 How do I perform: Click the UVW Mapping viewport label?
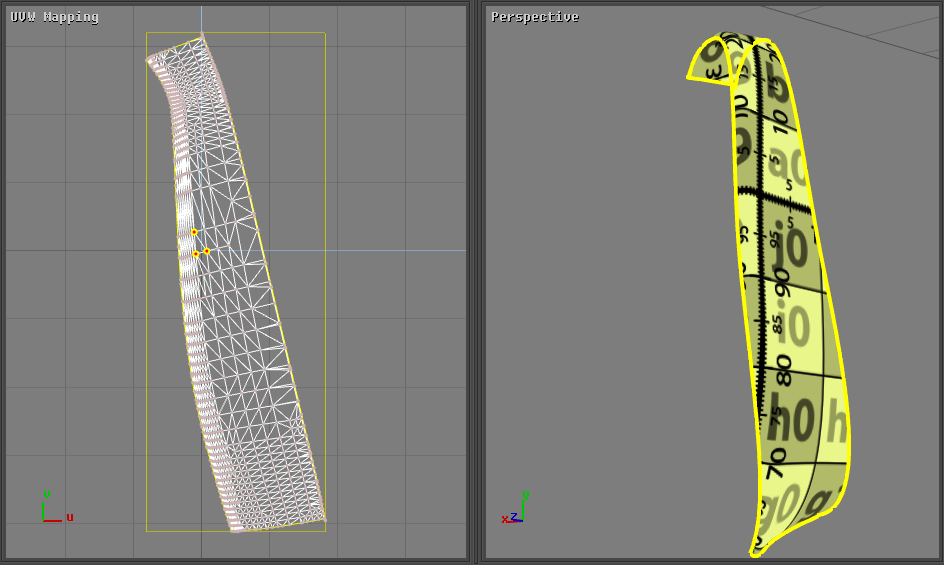[x=54, y=17]
